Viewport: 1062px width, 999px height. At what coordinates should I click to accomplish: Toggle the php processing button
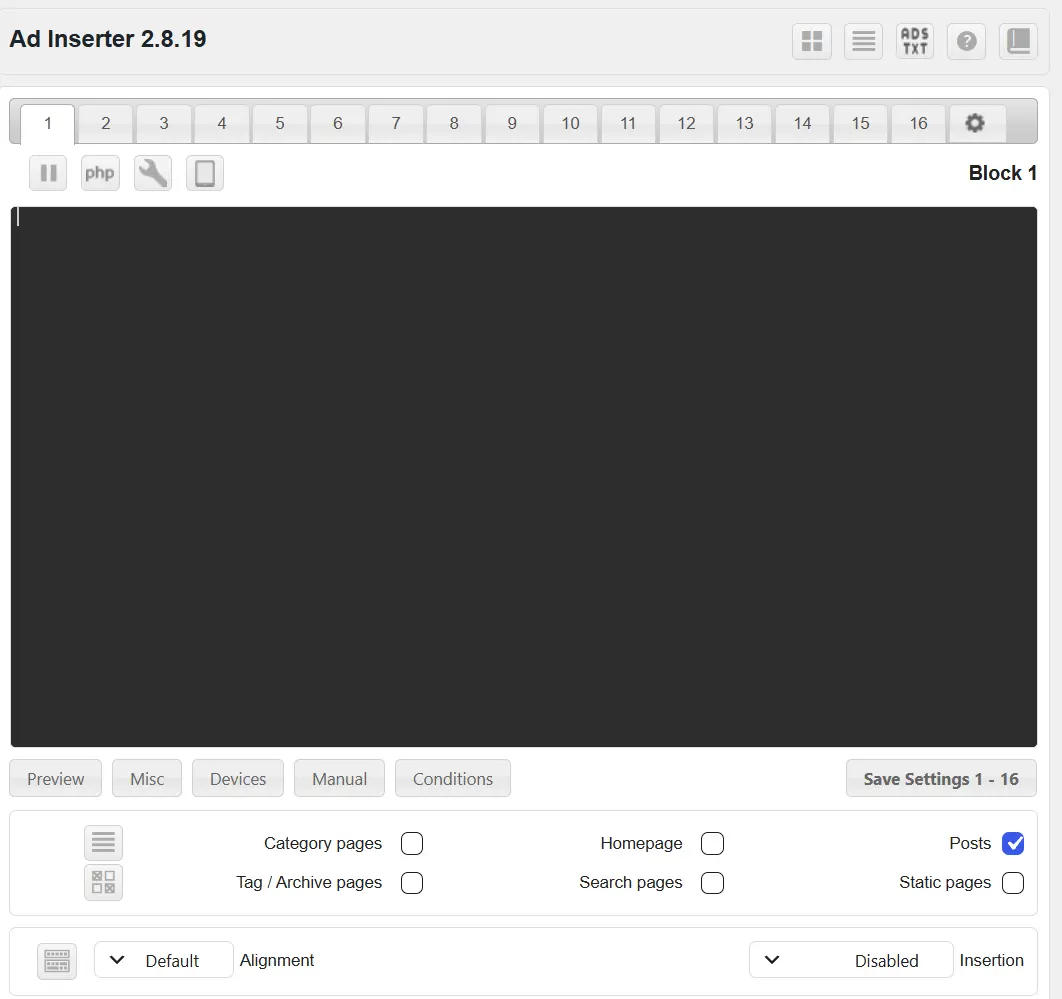click(100, 173)
